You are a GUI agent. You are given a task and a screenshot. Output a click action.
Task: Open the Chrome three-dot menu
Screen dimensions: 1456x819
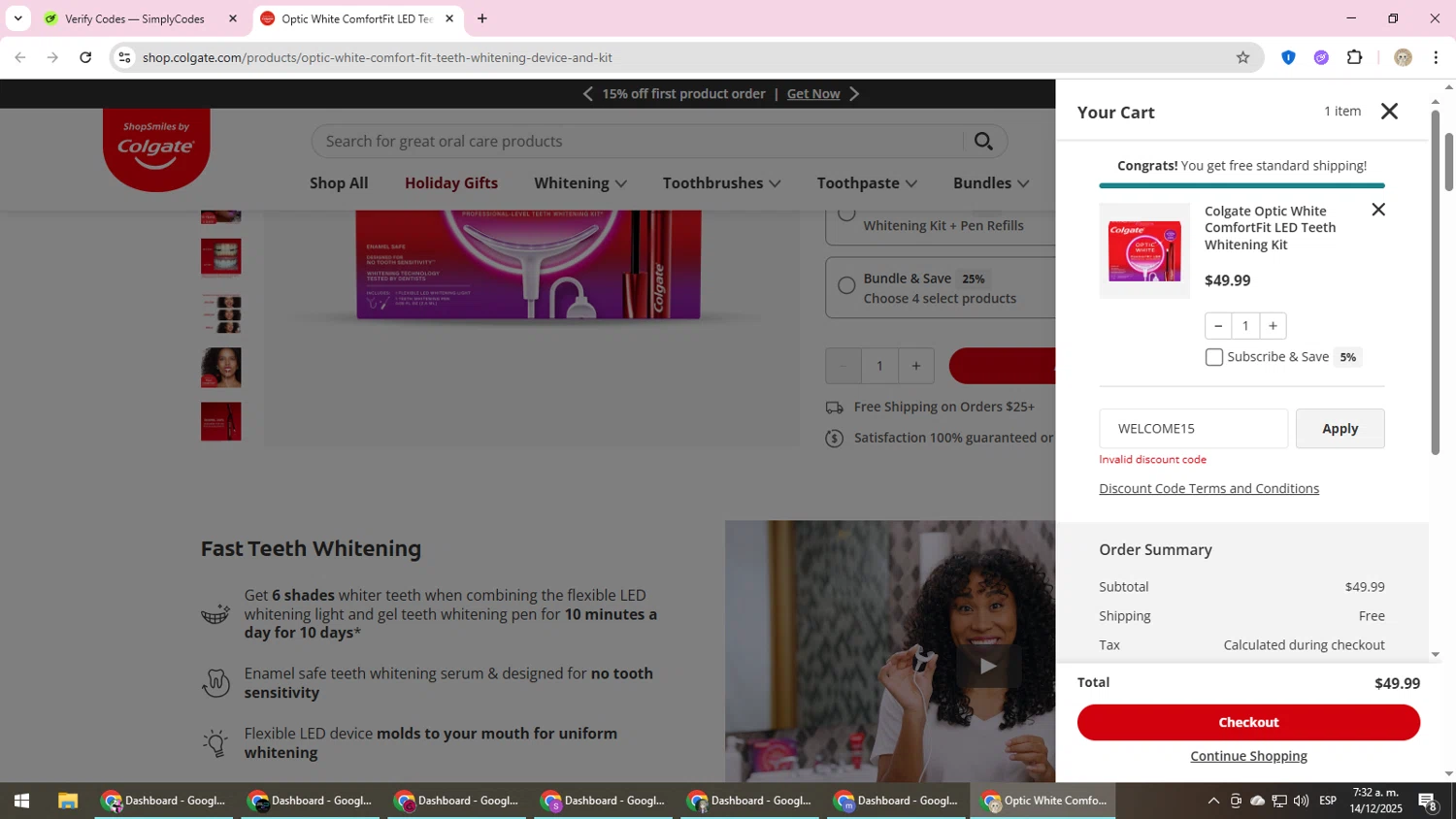(x=1436, y=57)
